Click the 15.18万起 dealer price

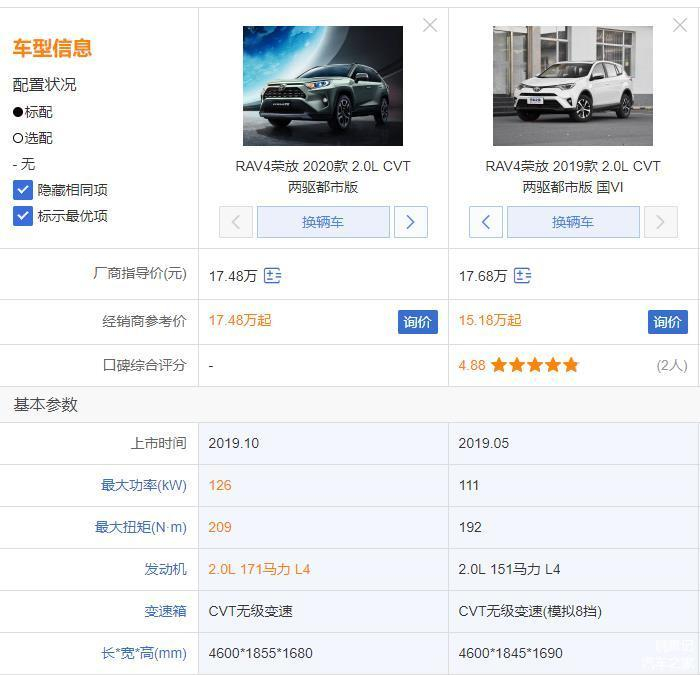tap(490, 320)
